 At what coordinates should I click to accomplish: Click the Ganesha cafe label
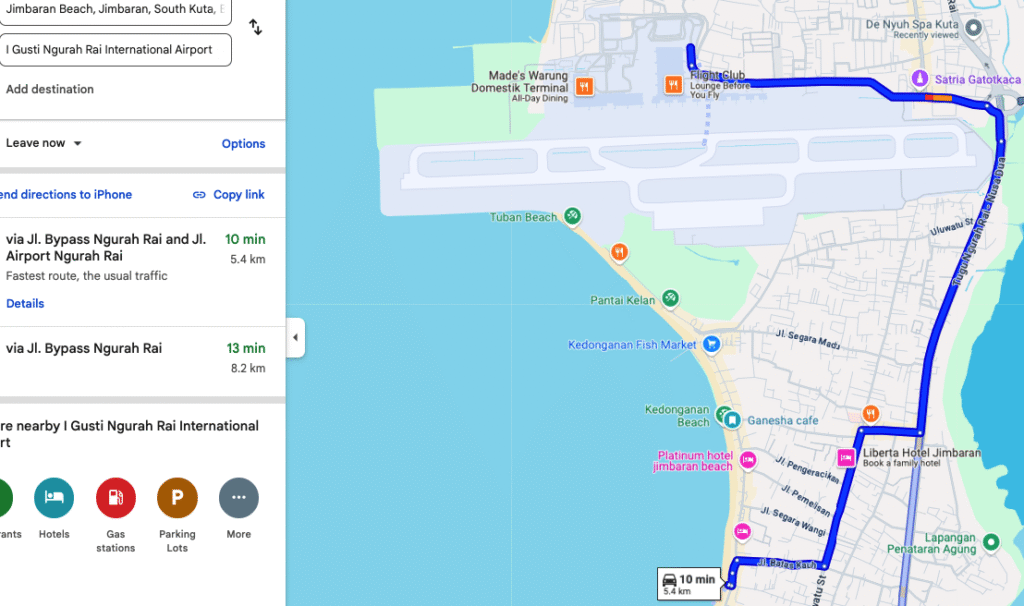782,421
